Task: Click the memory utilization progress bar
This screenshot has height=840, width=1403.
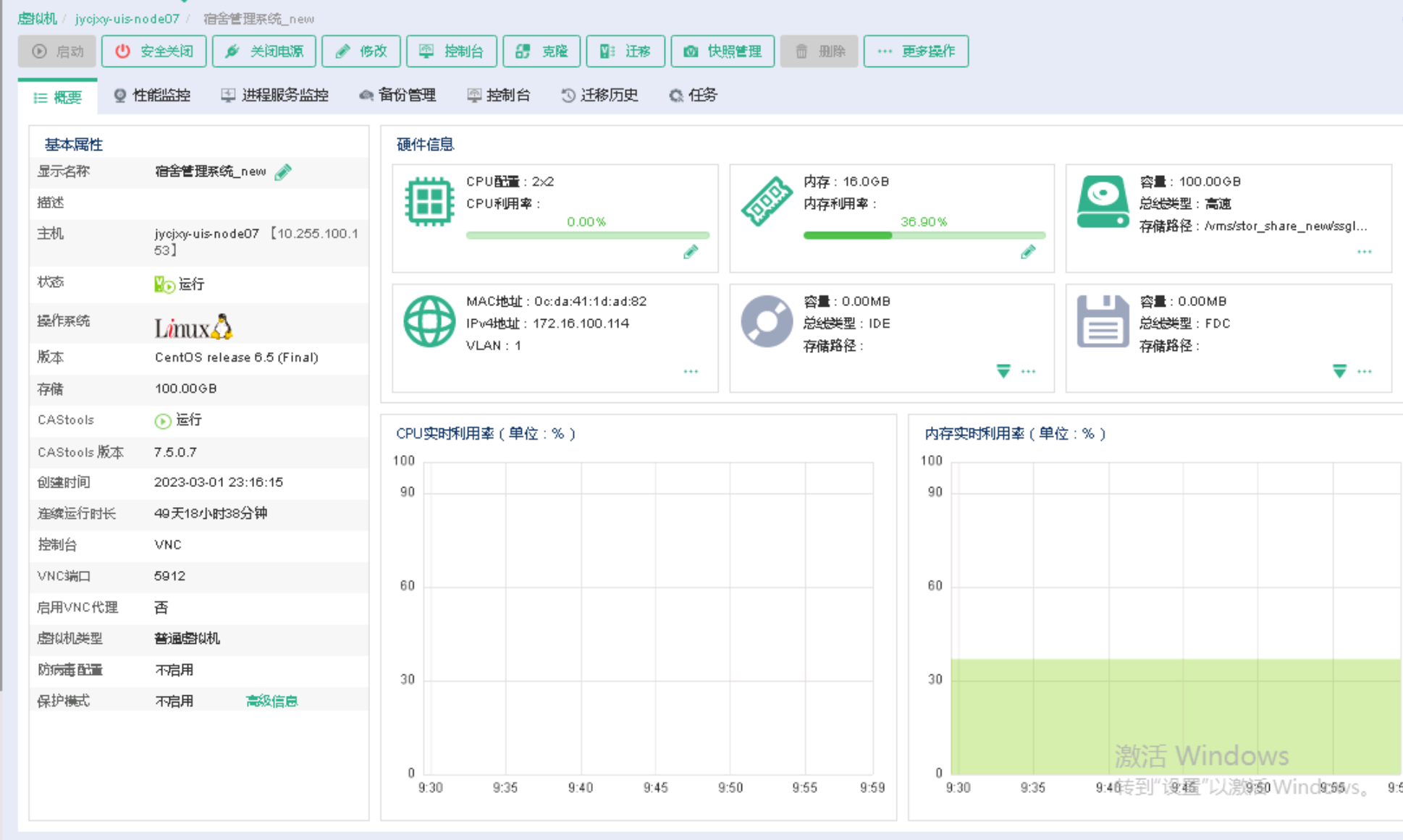Action: 924,235
